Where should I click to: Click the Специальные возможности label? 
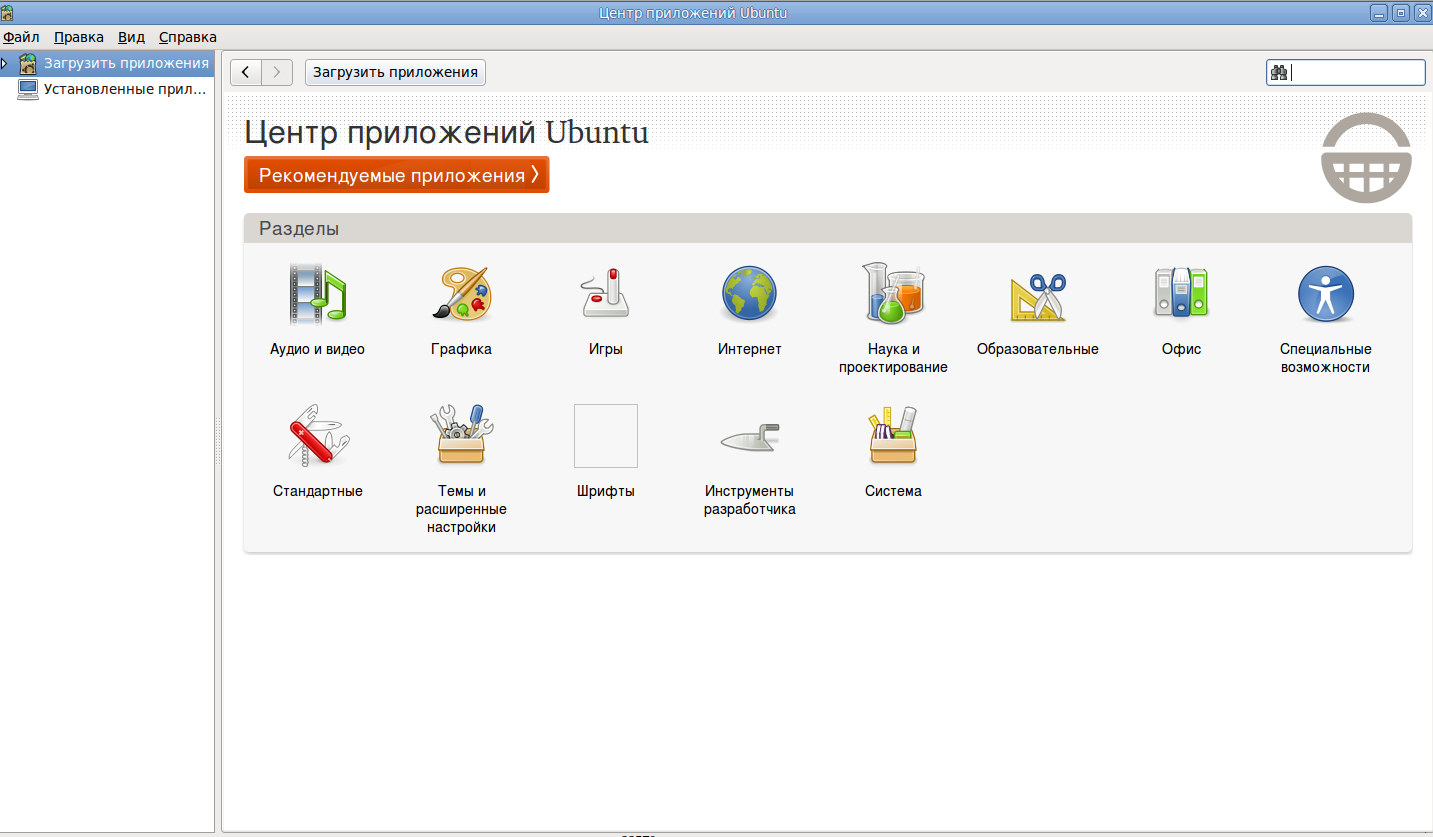pyautogui.click(x=1326, y=358)
